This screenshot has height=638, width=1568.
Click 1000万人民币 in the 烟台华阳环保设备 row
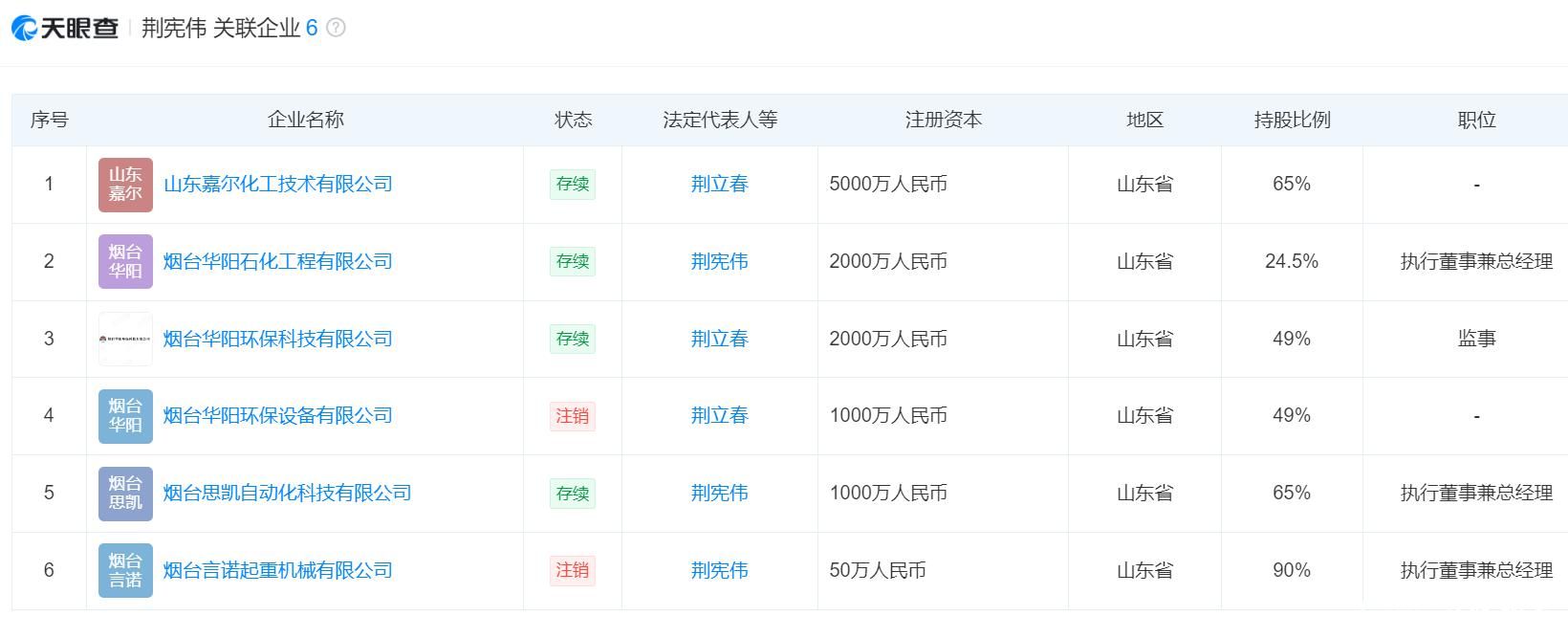click(x=888, y=416)
